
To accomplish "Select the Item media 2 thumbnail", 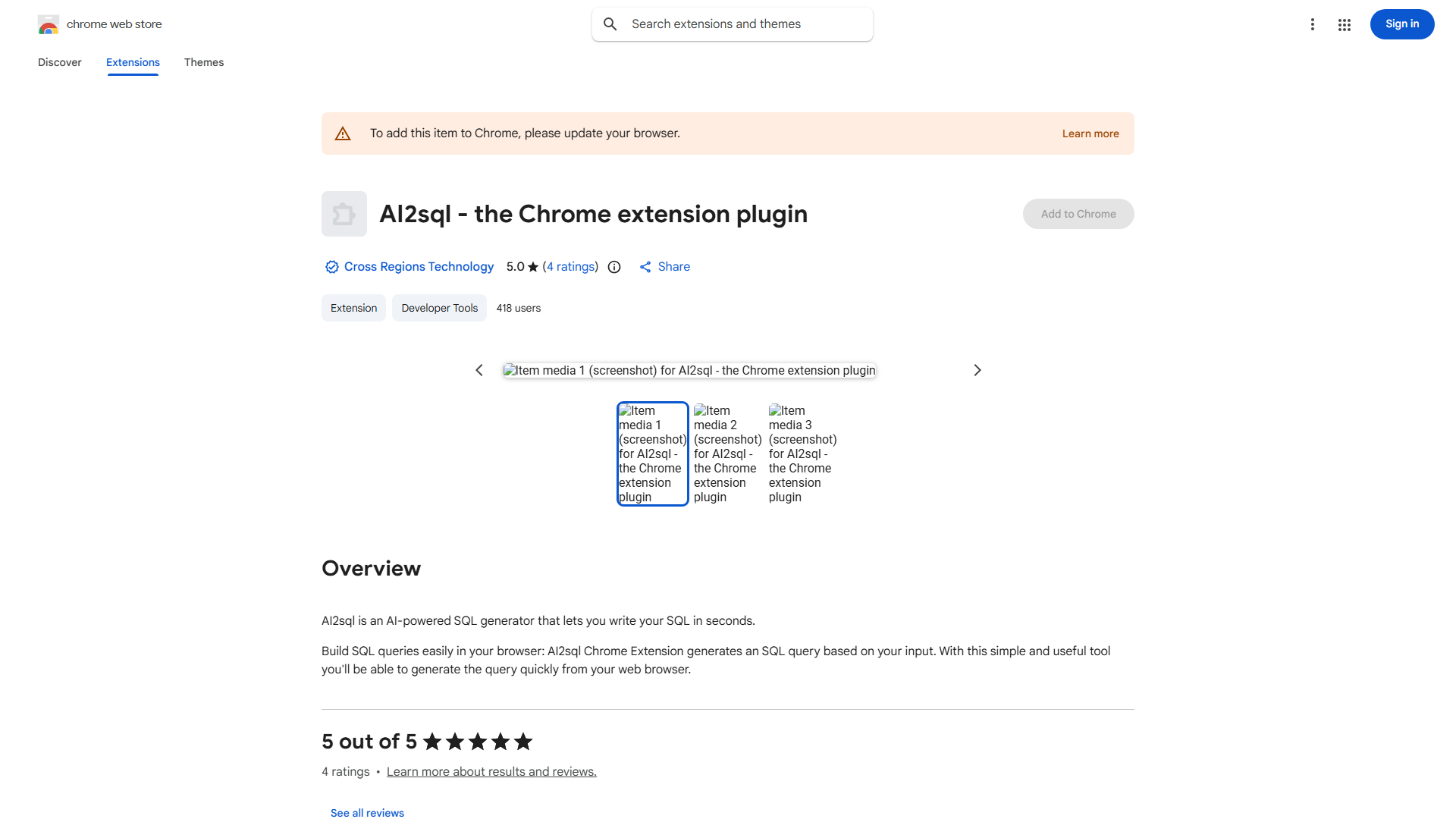I will coord(727,453).
